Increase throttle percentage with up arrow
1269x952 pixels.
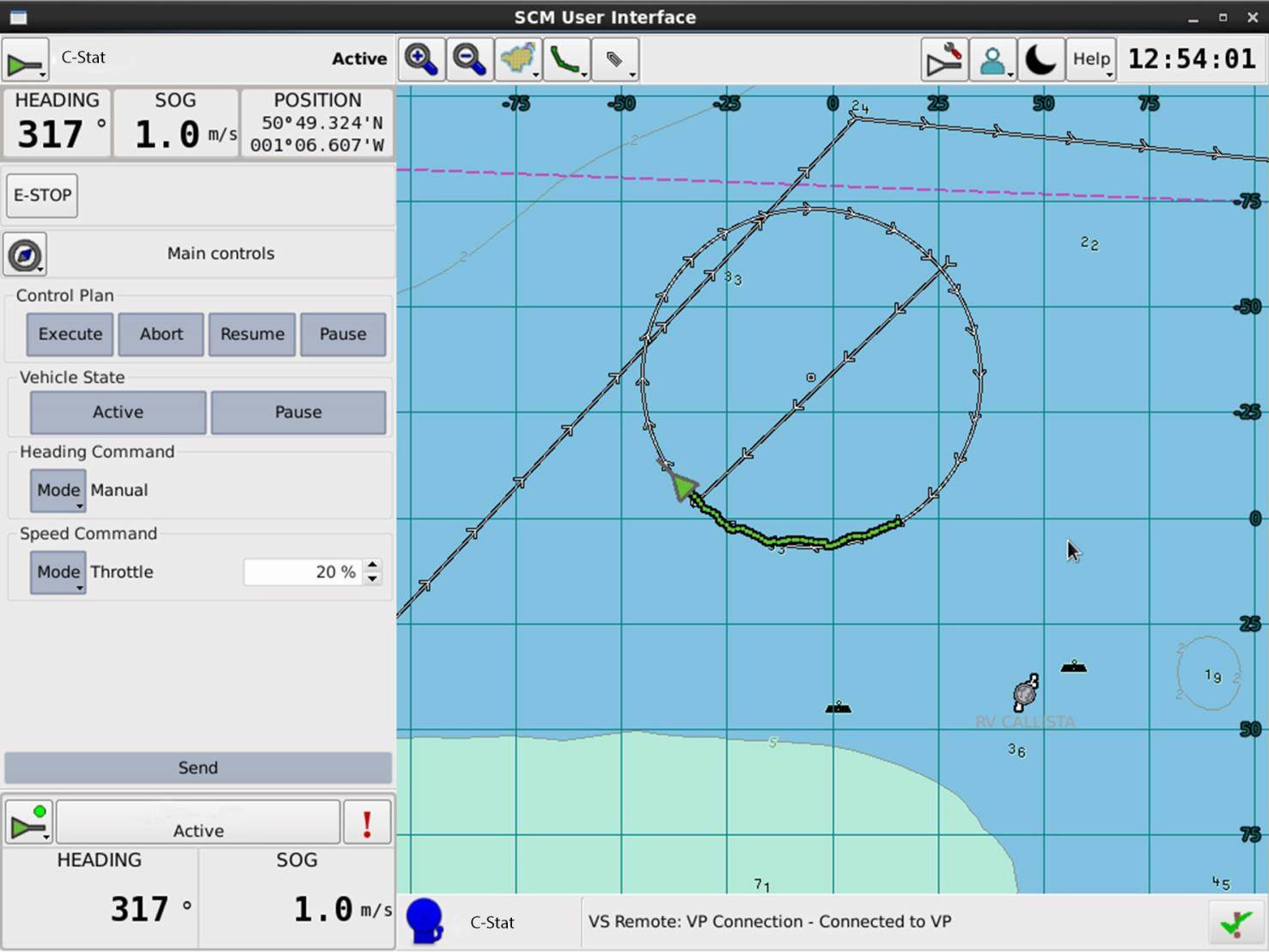pyautogui.click(x=372, y=565)
